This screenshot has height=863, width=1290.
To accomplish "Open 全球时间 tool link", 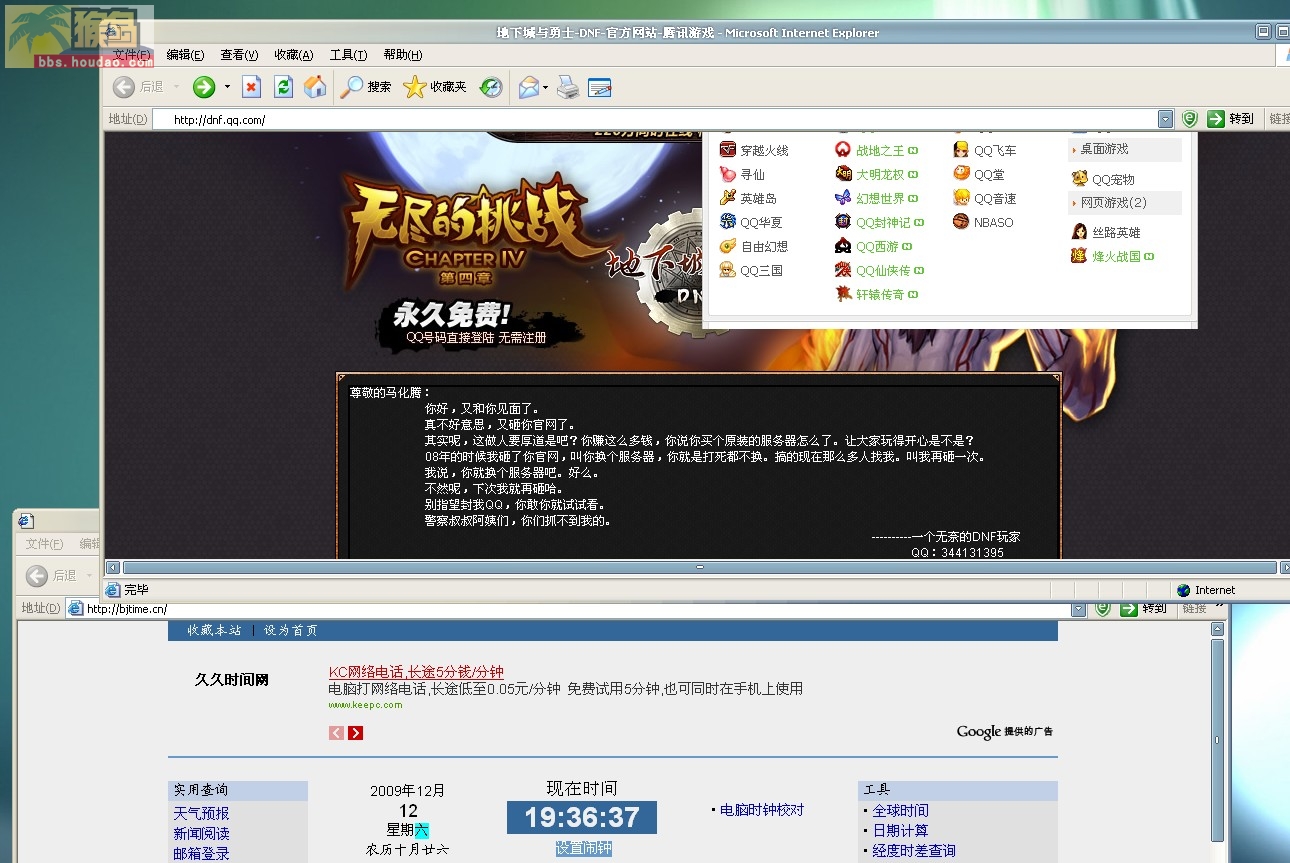I will point(900,810).
